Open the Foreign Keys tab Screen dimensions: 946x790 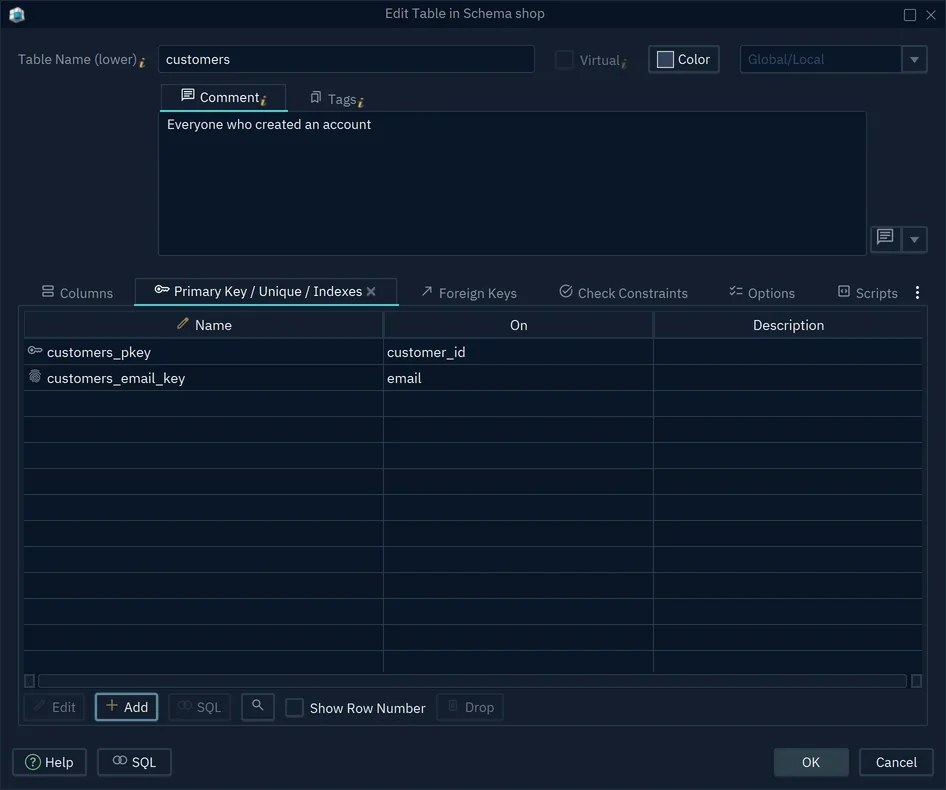coord(469,293)
